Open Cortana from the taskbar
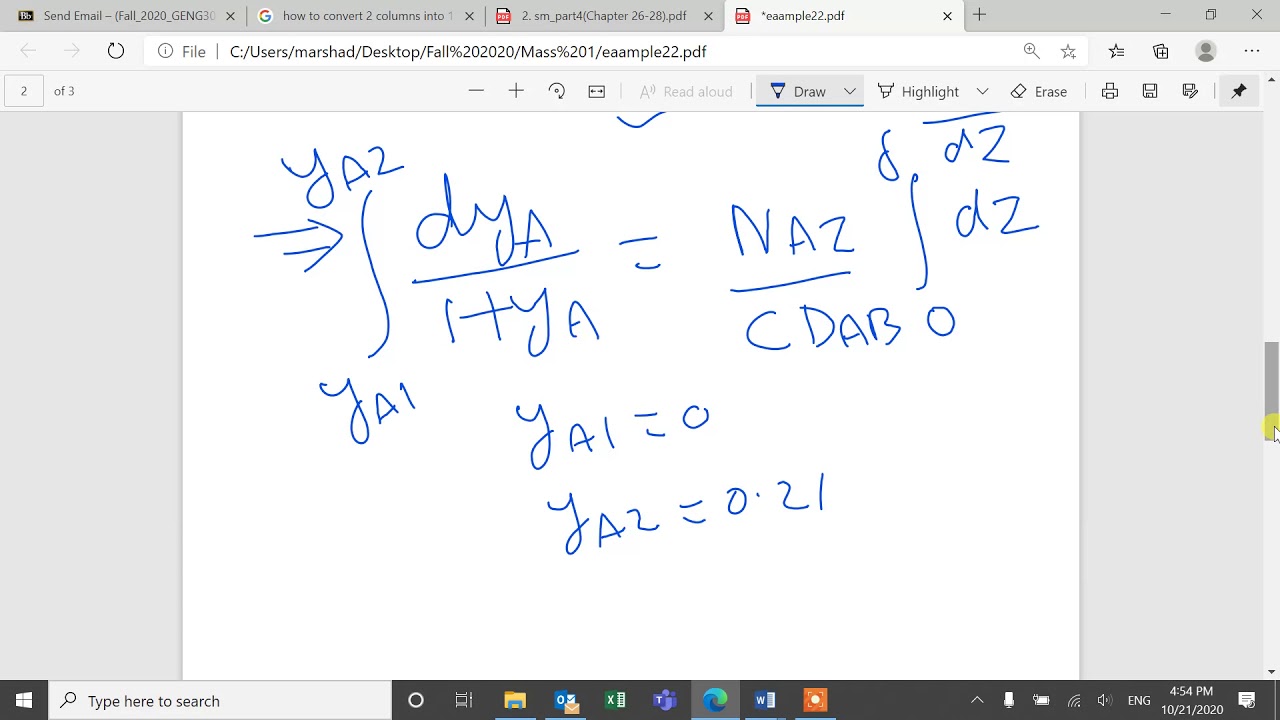This screenshot has width=1280, height=720. point(416,700)
